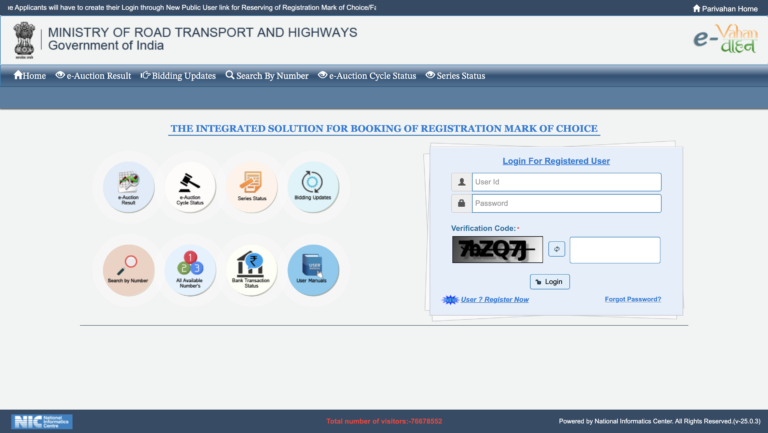Screen dimensions: 768x433
Task: Click the Forgot Password link
Action: pyautogui.click(x=632, y=299)
